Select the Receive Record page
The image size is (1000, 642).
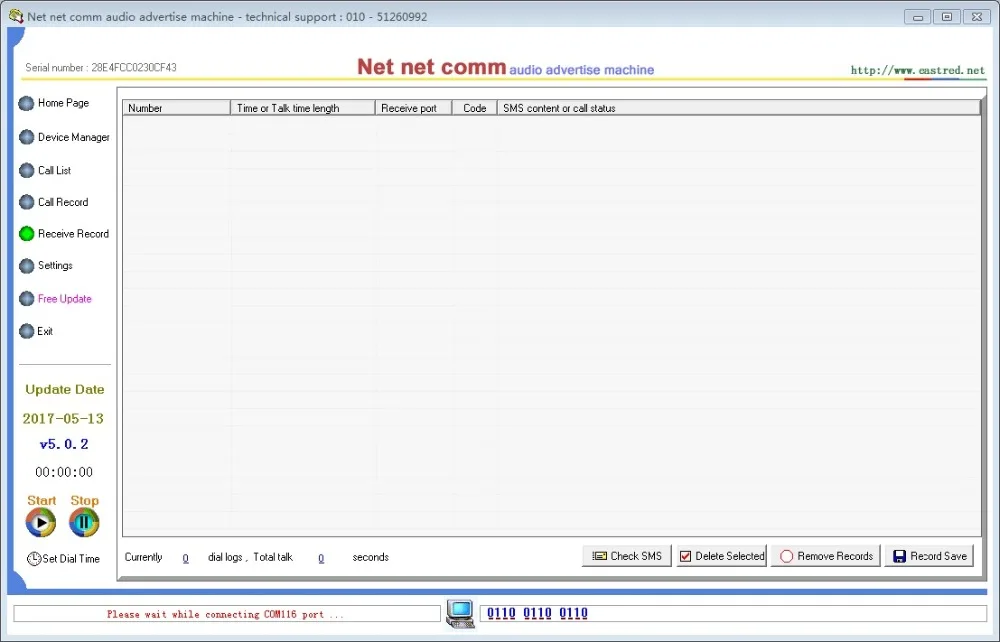(x=73, y=234)
